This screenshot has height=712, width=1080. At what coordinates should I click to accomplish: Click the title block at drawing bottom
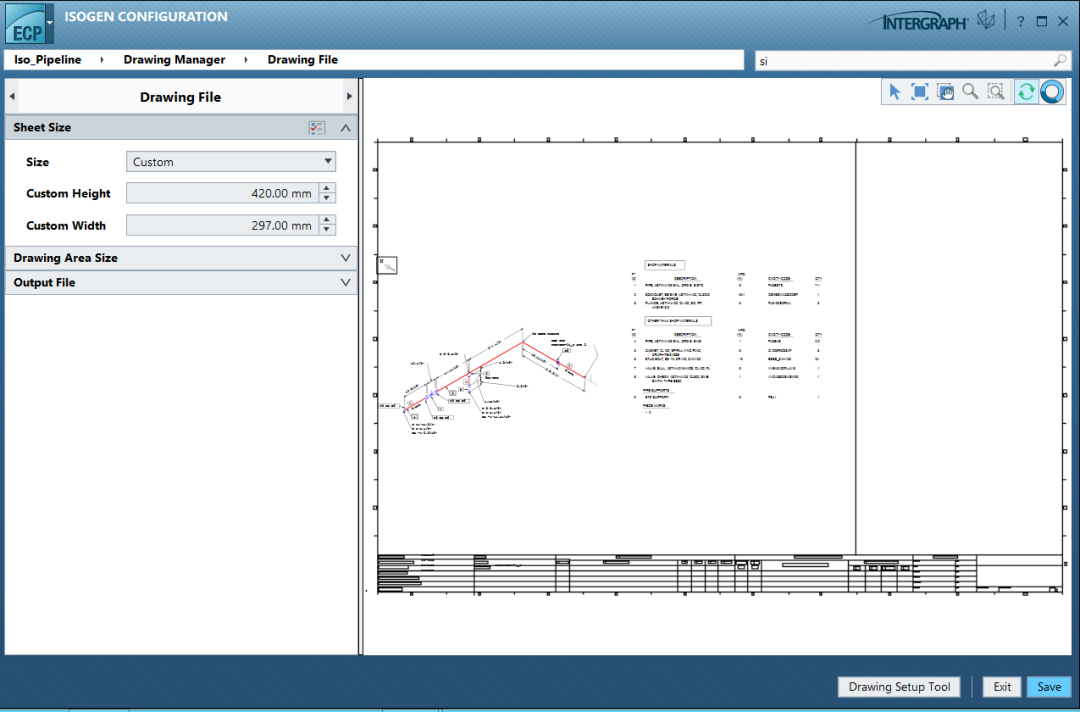pyautogui.click(x=720, y=574)
